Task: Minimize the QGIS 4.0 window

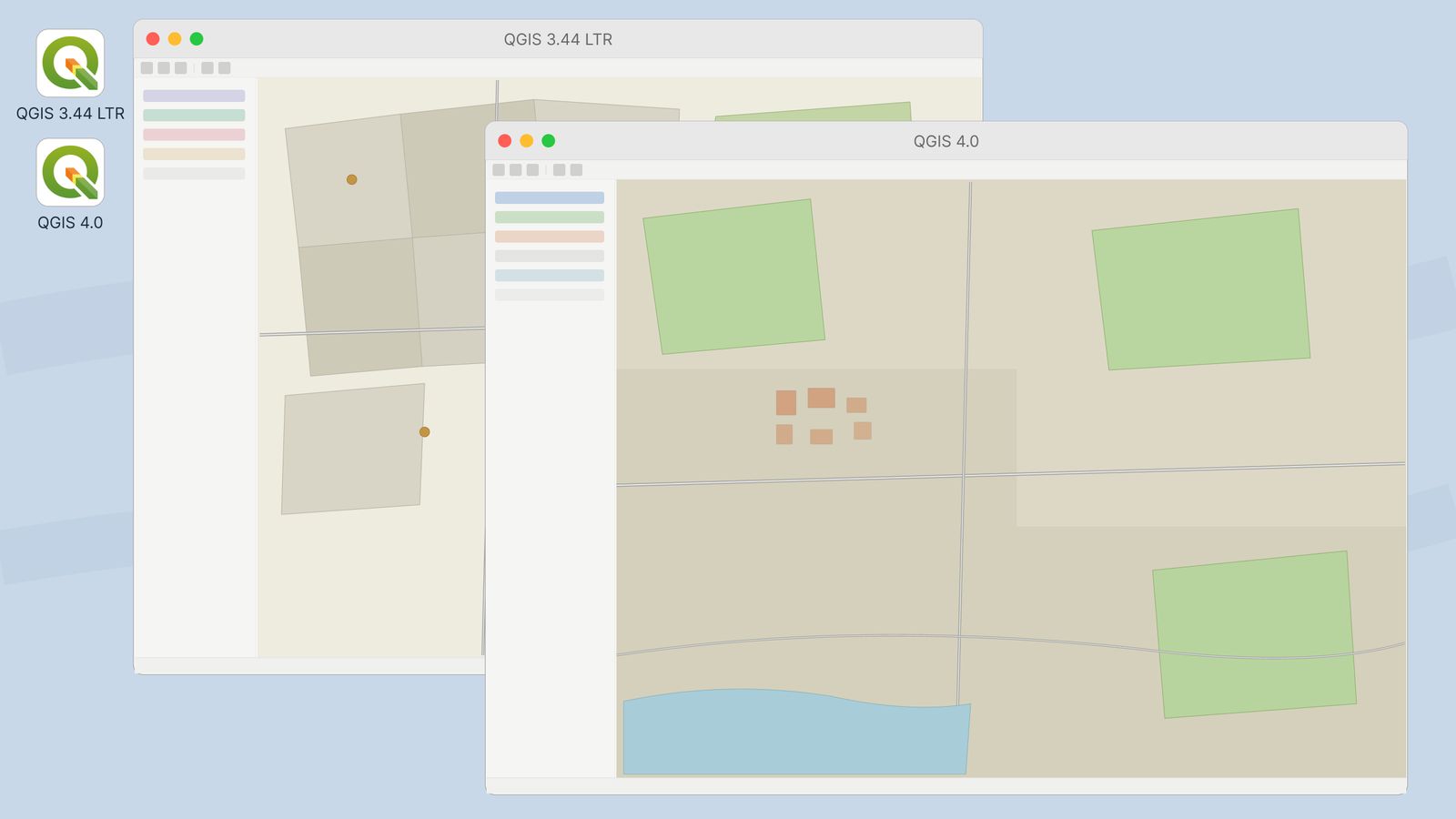Action: tap(527, 141)
